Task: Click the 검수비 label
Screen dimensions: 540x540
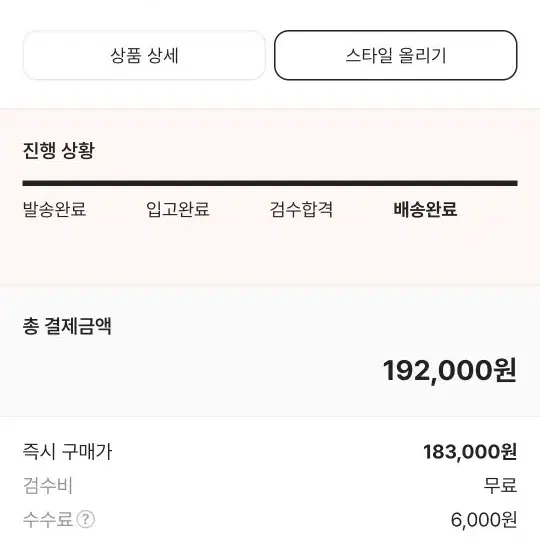Action: click(48, 486)
